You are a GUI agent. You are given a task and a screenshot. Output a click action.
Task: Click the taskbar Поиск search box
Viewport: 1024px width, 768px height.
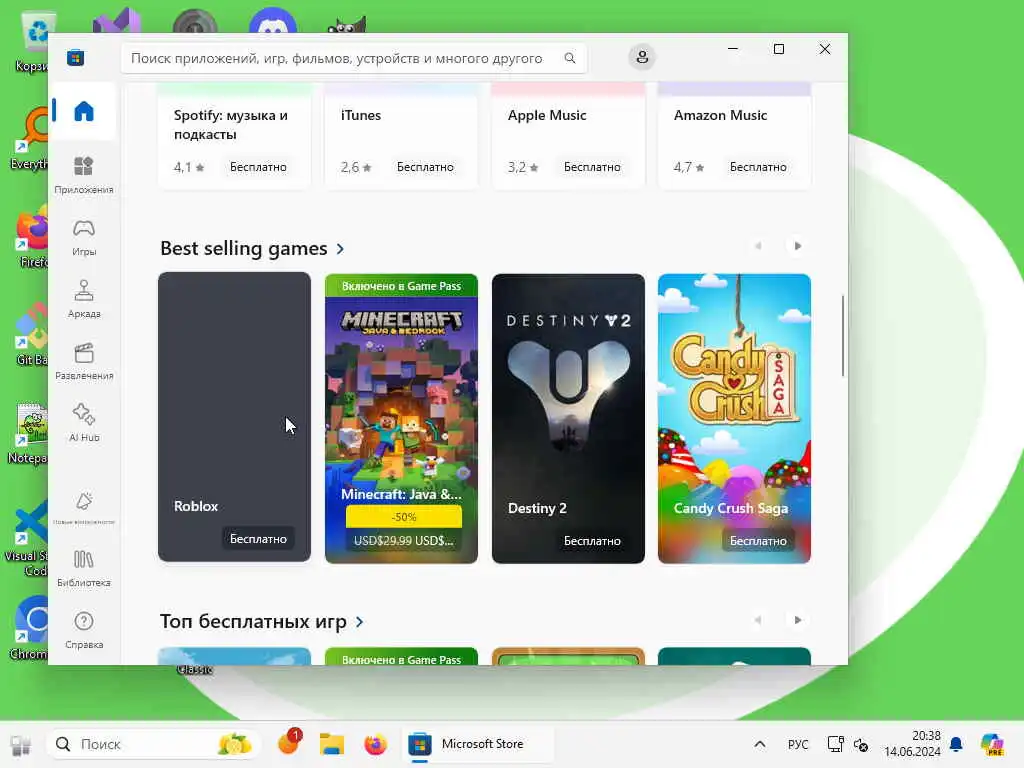(x=154, y=744)
